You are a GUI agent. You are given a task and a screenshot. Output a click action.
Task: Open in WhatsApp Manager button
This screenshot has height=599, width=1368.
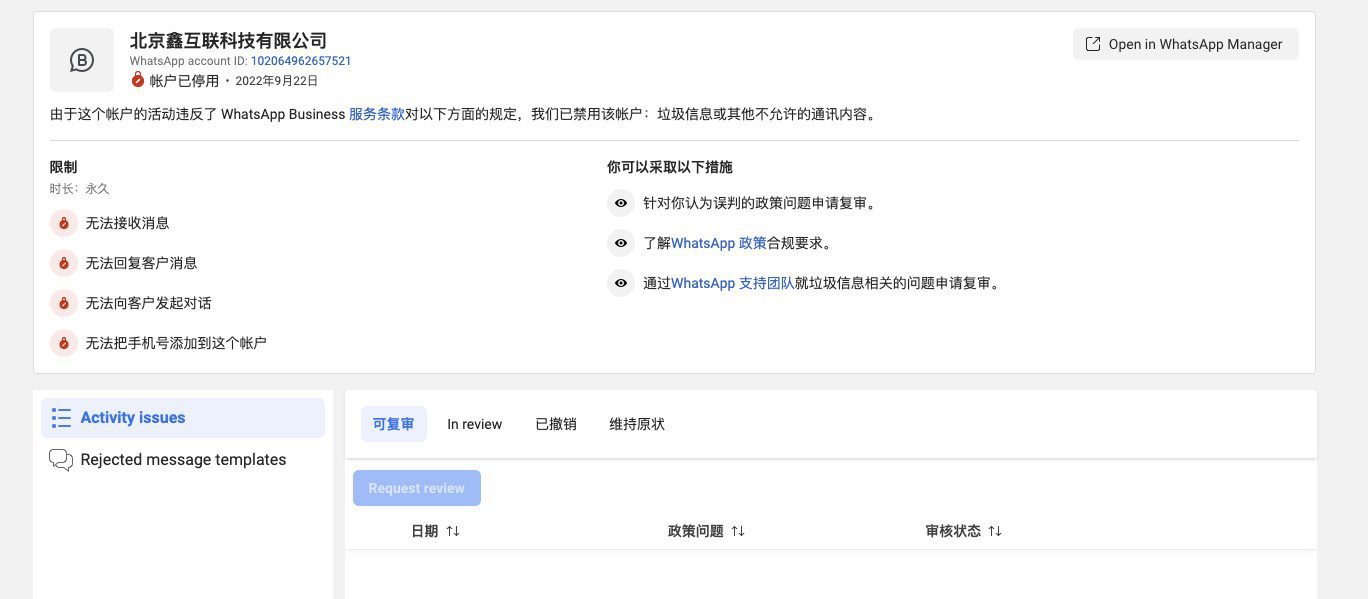pos(1185,44)
